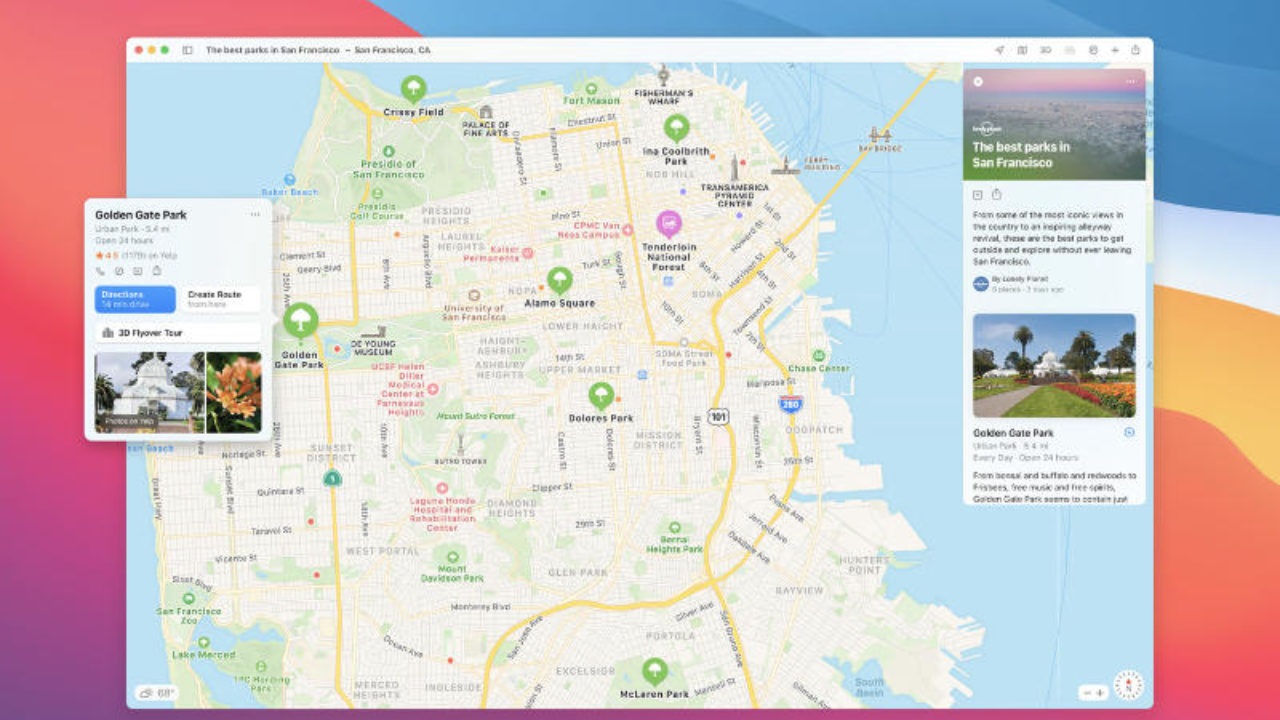Start the 3D Flyover Tour
The image size is (1280, 720).
[178, 333]
